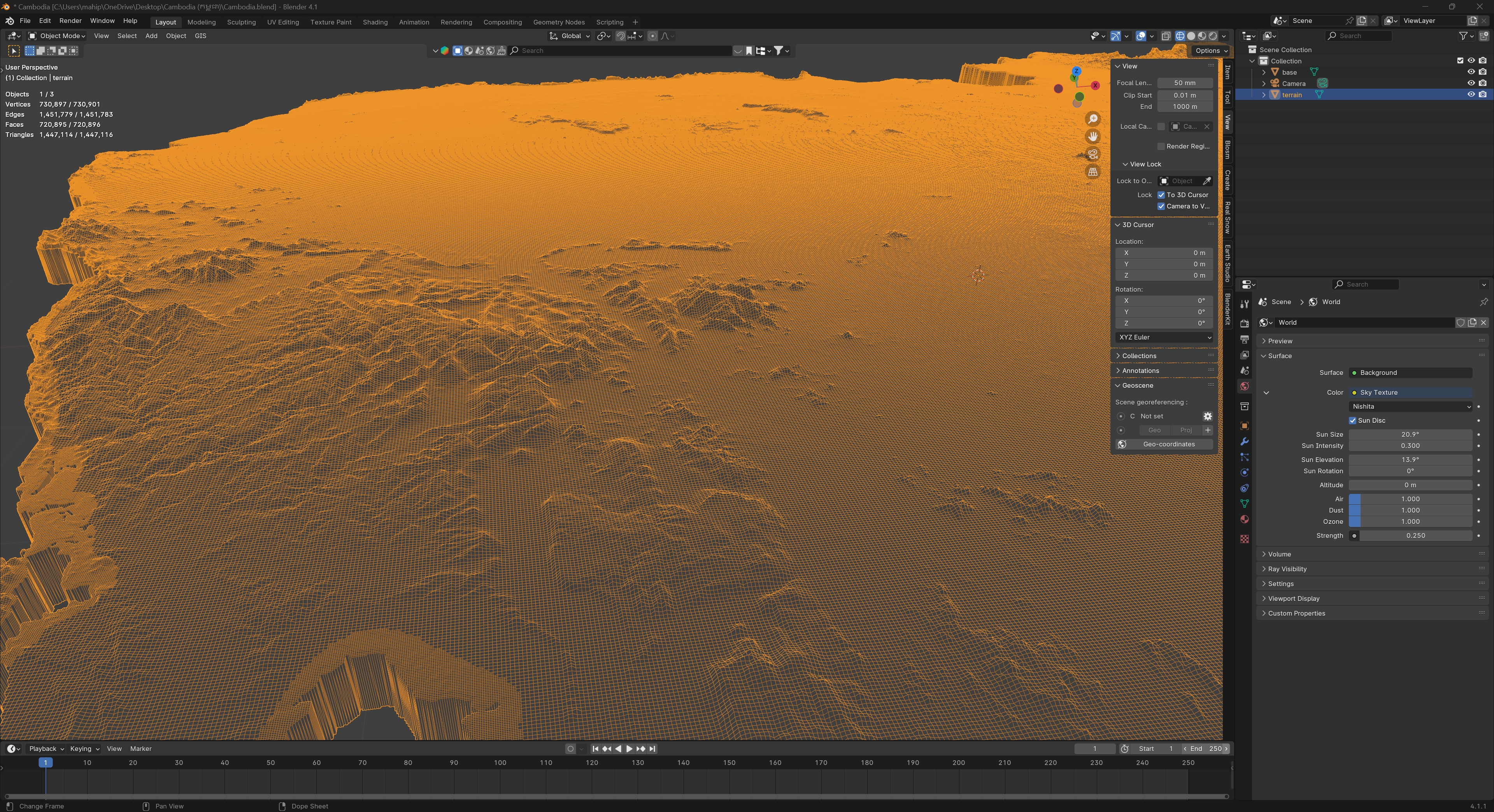Switch to orthographic grid view gizmo
The height and width of the screenshot is (812, 1494).
[1092, 172]
